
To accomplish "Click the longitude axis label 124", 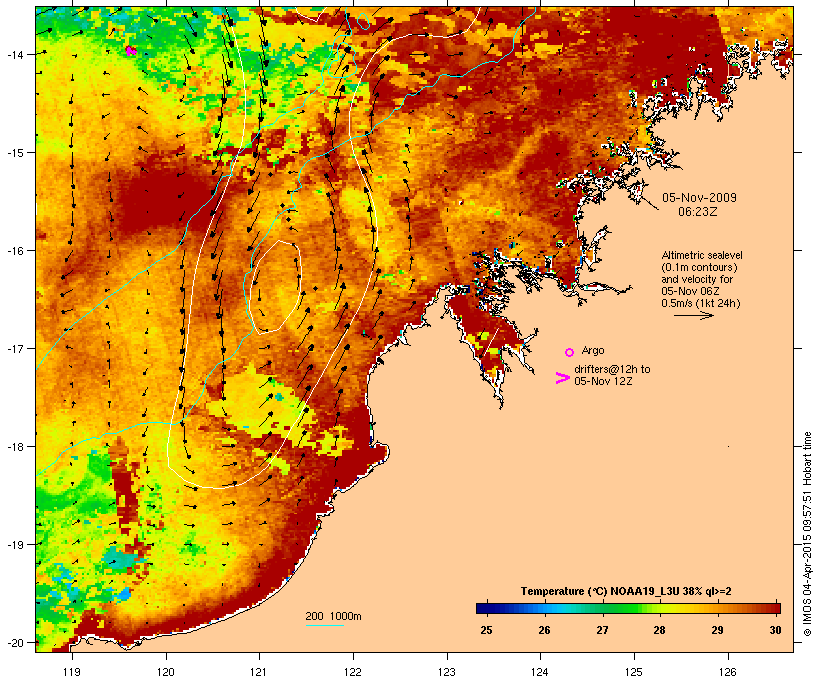I will pos(540,672).
